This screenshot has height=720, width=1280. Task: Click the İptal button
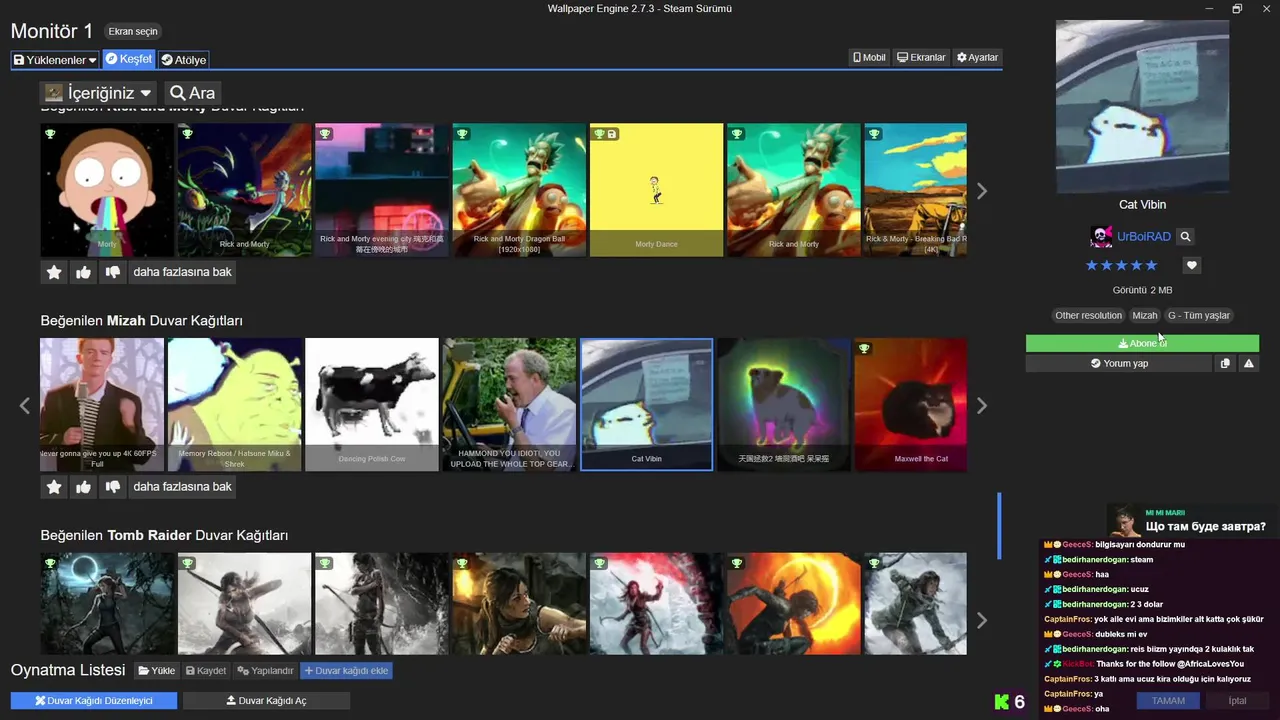1237,701
